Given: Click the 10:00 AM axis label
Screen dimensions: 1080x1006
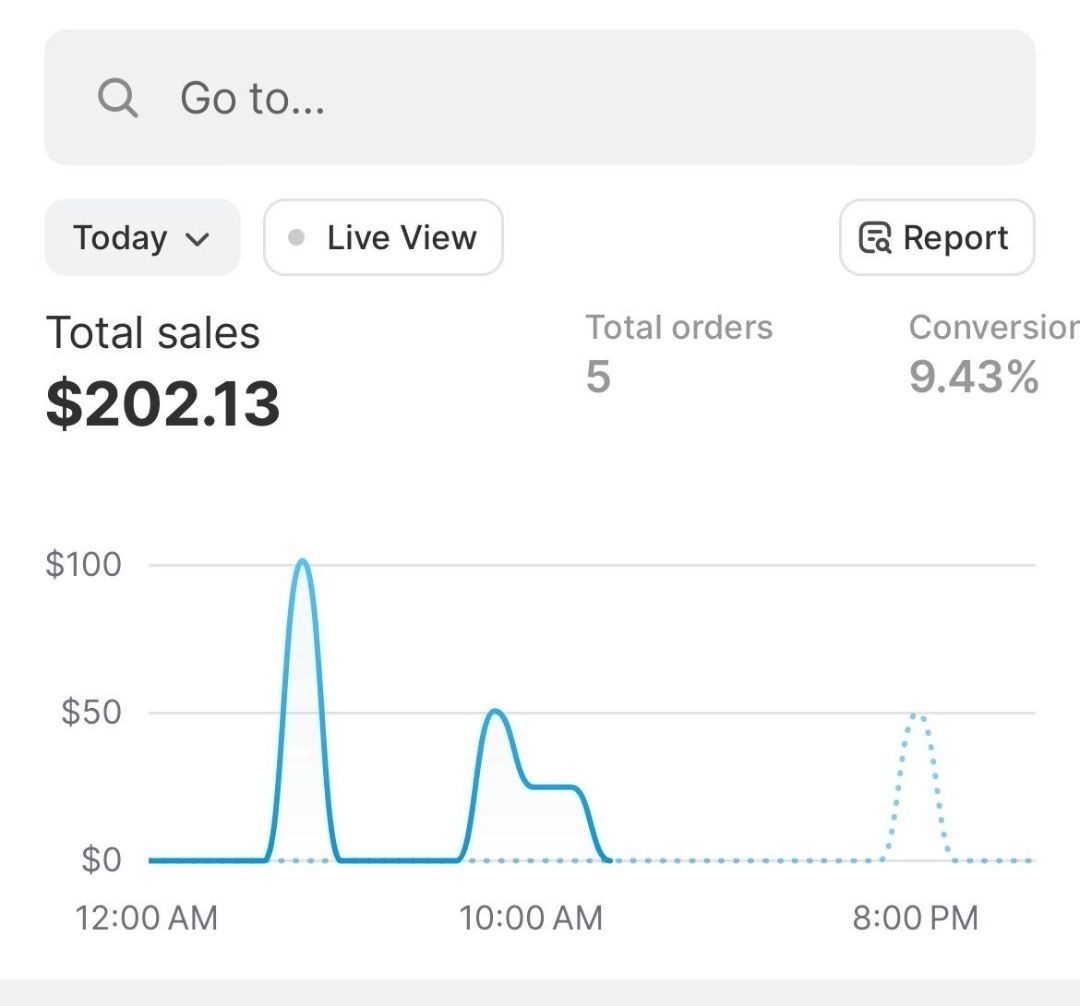Looking at the screenshot, I should tap(531, 918).
